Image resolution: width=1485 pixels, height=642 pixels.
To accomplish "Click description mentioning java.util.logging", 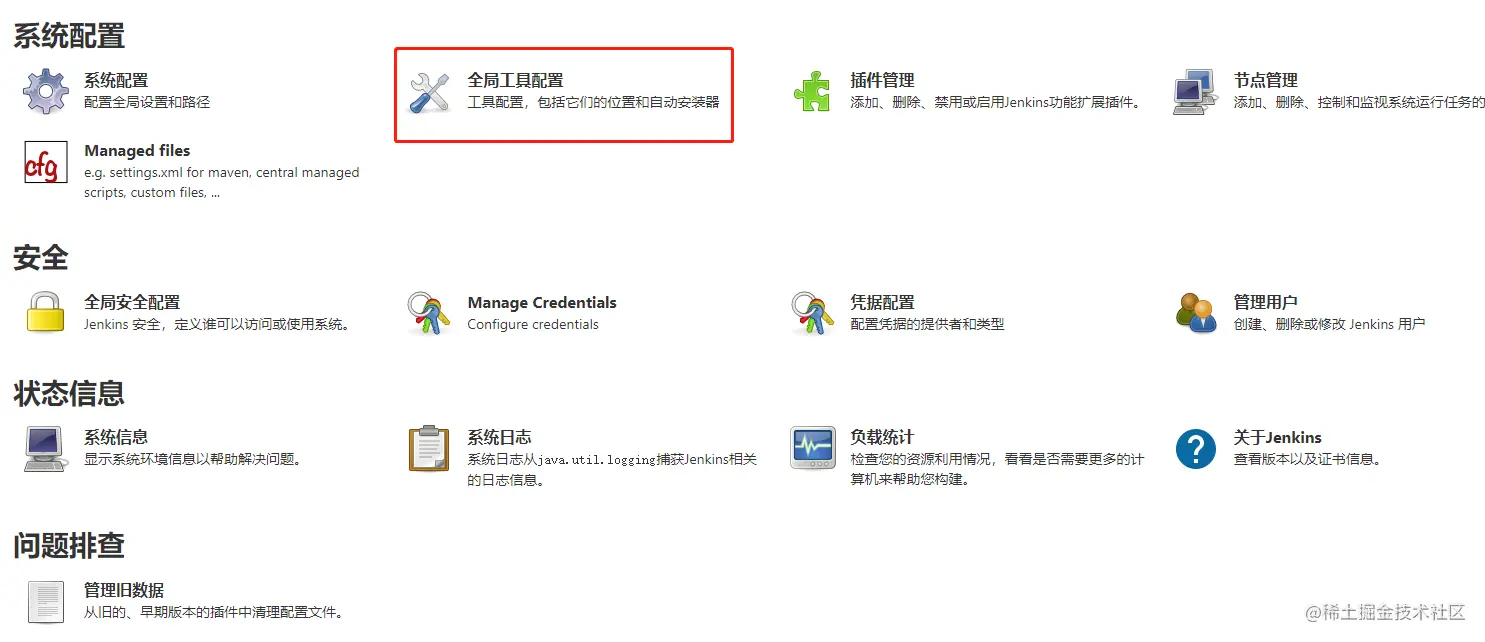I will (x=612, y=469).
